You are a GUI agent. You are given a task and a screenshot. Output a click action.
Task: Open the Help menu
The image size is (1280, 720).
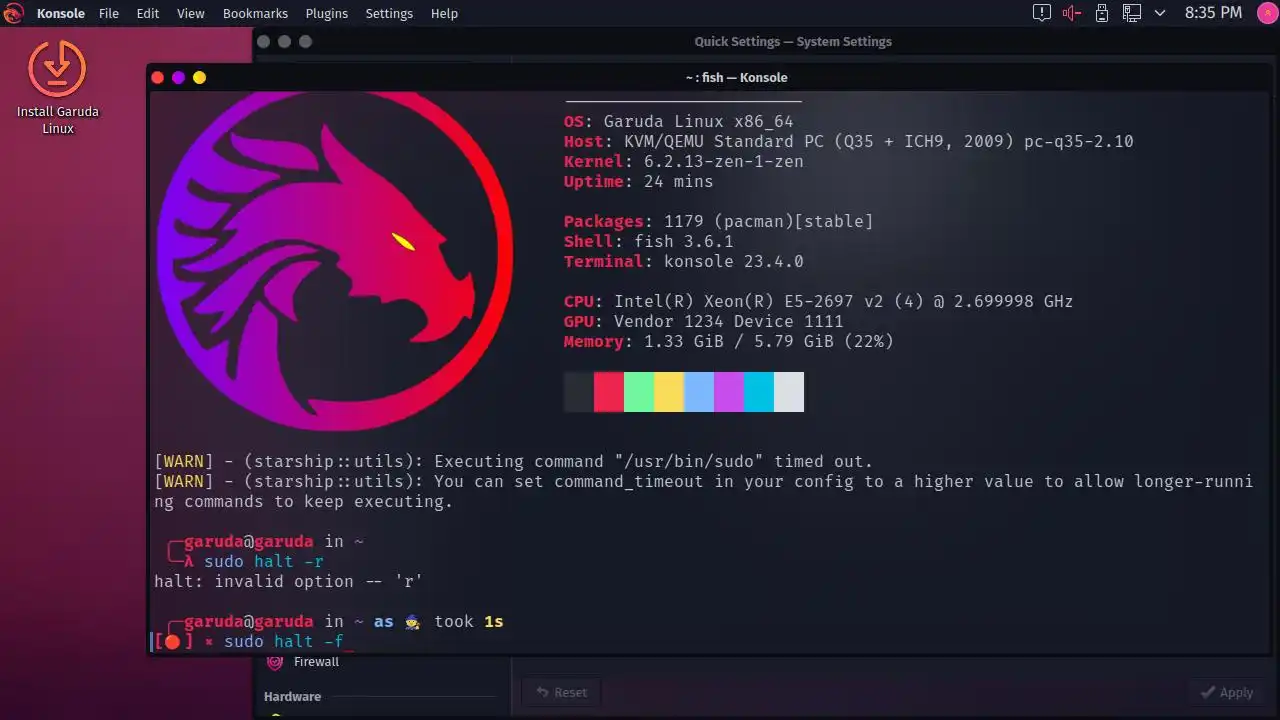point(444,13)
